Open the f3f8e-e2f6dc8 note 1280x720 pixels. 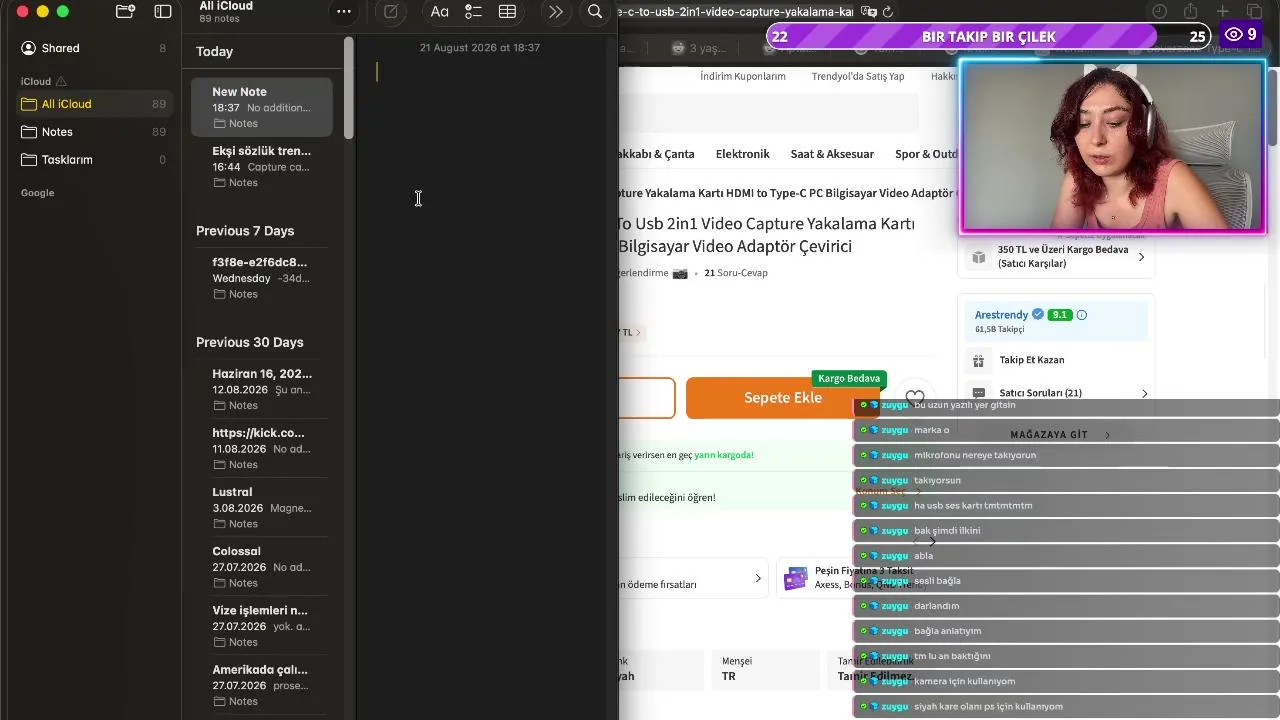[262, 278]
